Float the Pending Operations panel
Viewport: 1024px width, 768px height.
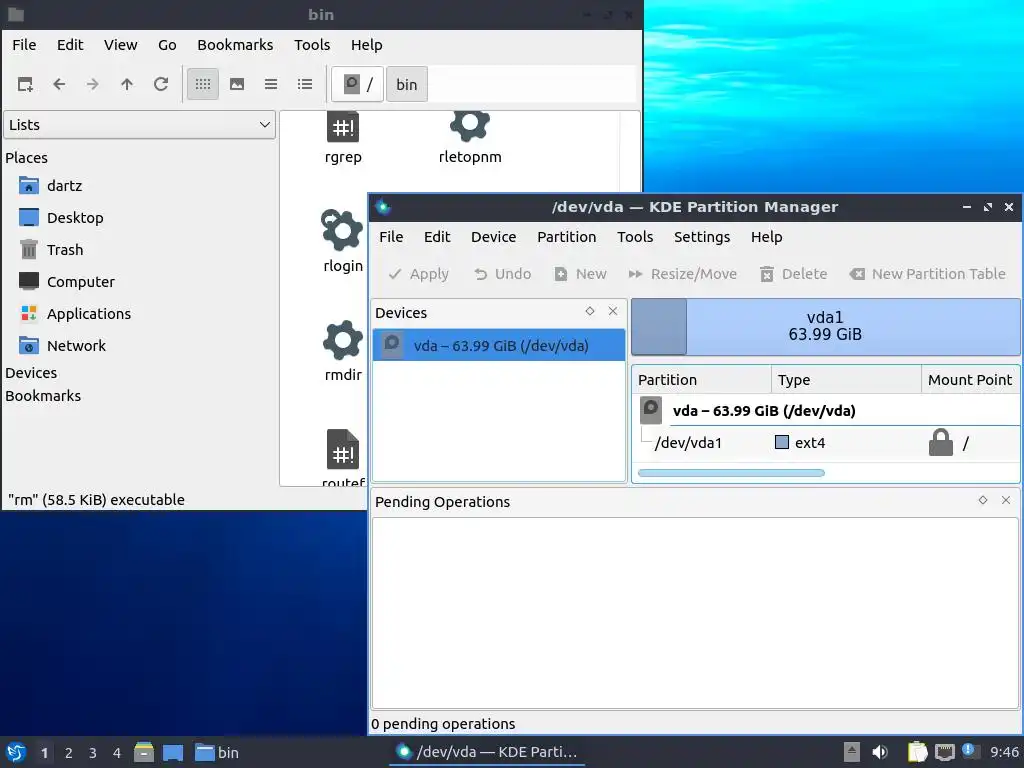click(x=983, y=500)
